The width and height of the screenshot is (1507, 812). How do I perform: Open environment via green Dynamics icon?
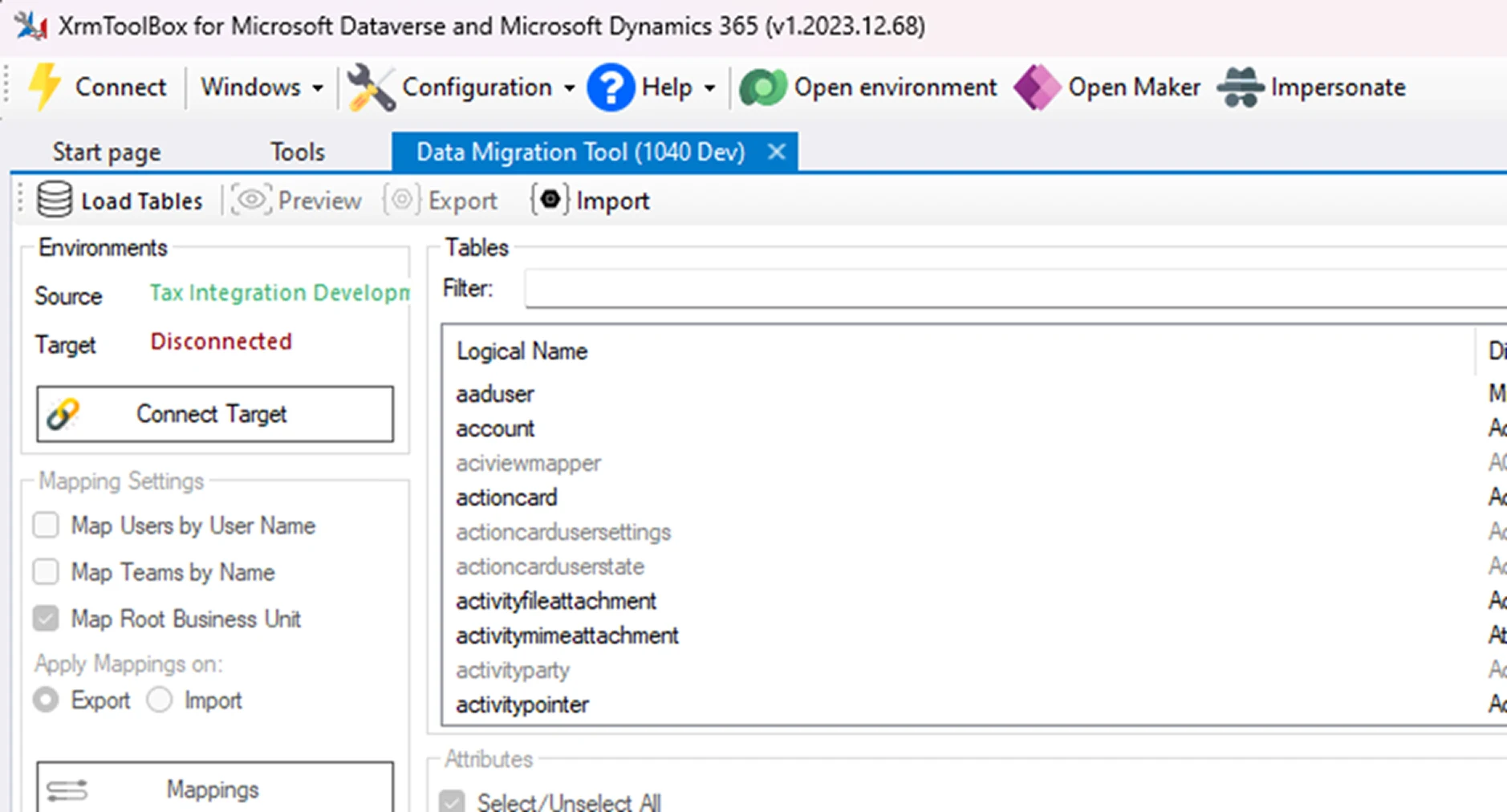tap(762, 87)
